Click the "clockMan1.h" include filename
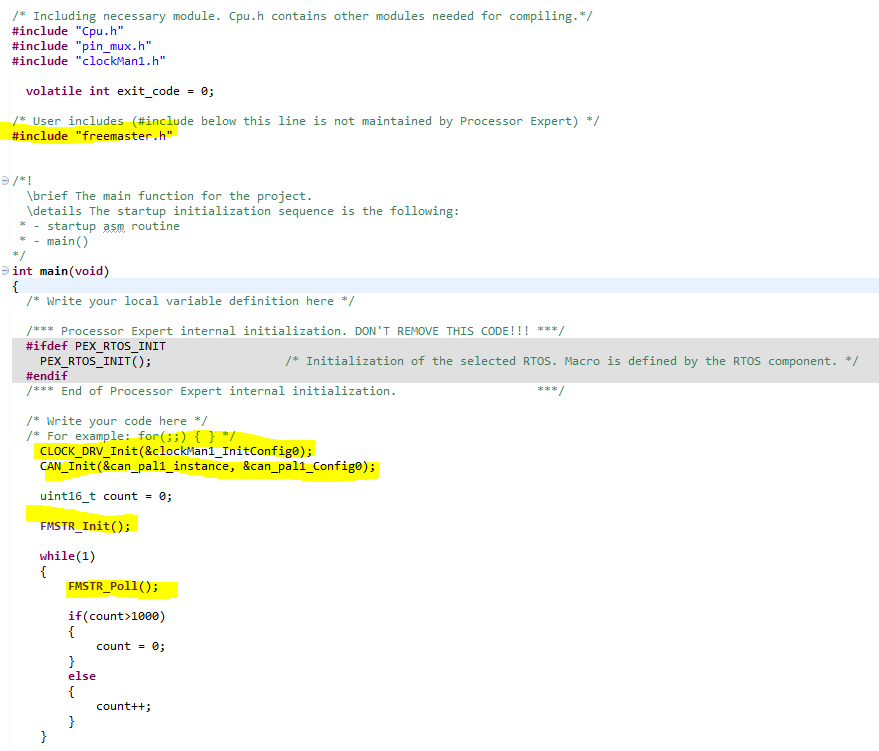879x751 pixels. point(120,60)
